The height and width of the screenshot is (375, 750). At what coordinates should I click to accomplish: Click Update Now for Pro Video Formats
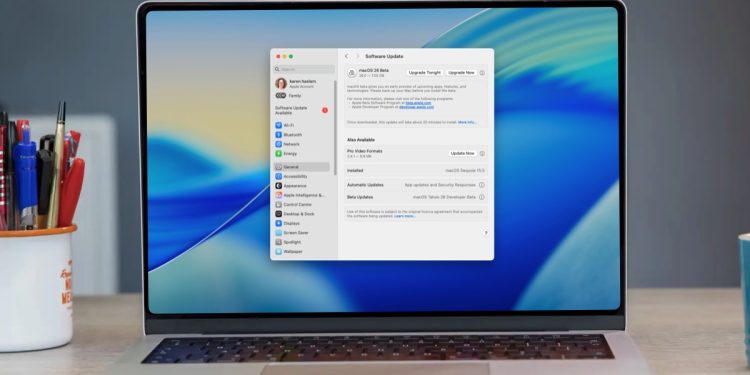(x=463, y=154)
